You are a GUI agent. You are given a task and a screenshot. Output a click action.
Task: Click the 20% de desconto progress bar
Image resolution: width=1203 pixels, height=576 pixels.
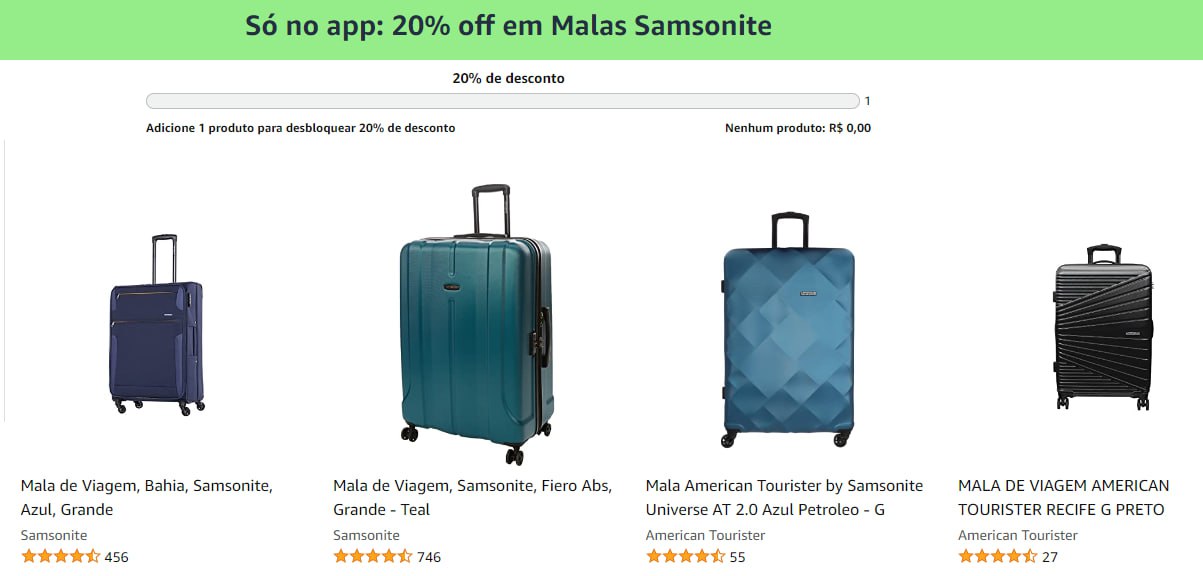(503, 101)
